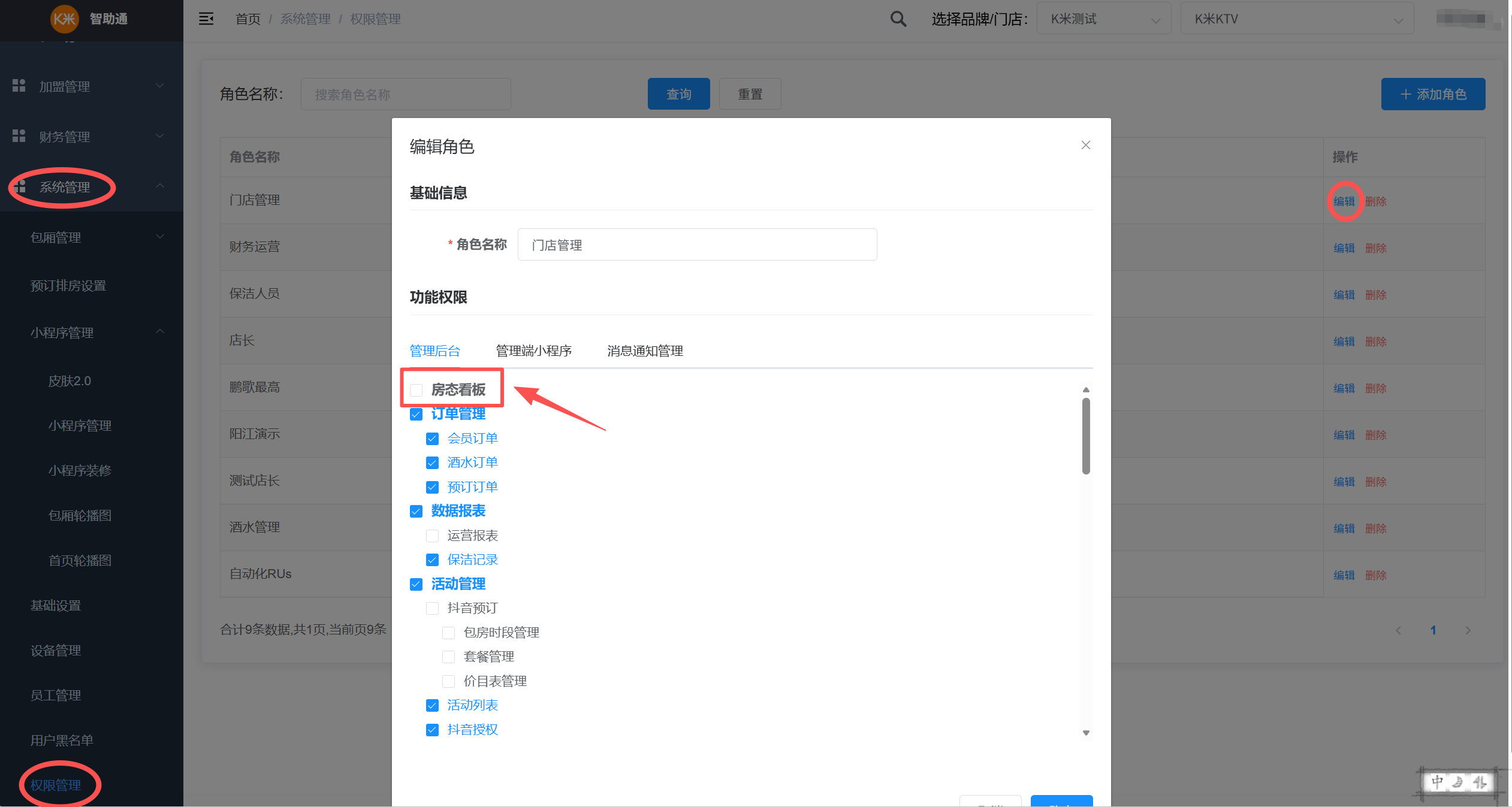Uncheck the 订单管理 checkbox
1512x807 pixels.
tap(417, 414)
